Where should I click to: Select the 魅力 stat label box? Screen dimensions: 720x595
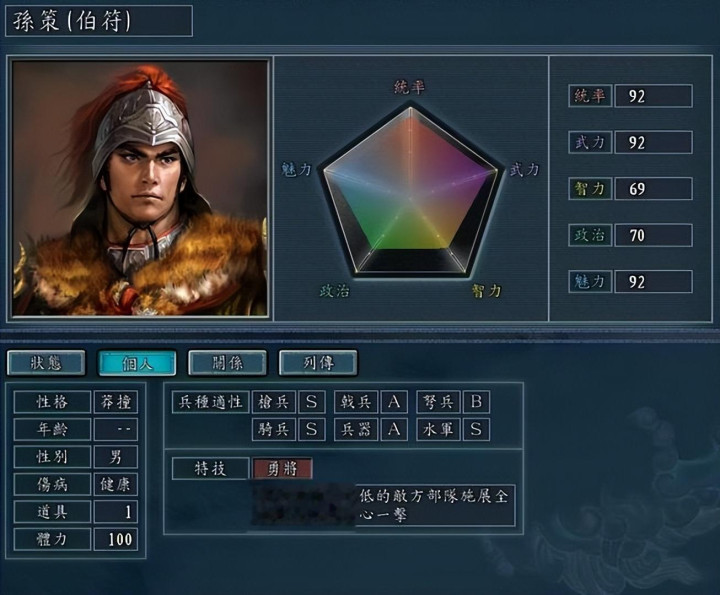[x=590, y=281]
